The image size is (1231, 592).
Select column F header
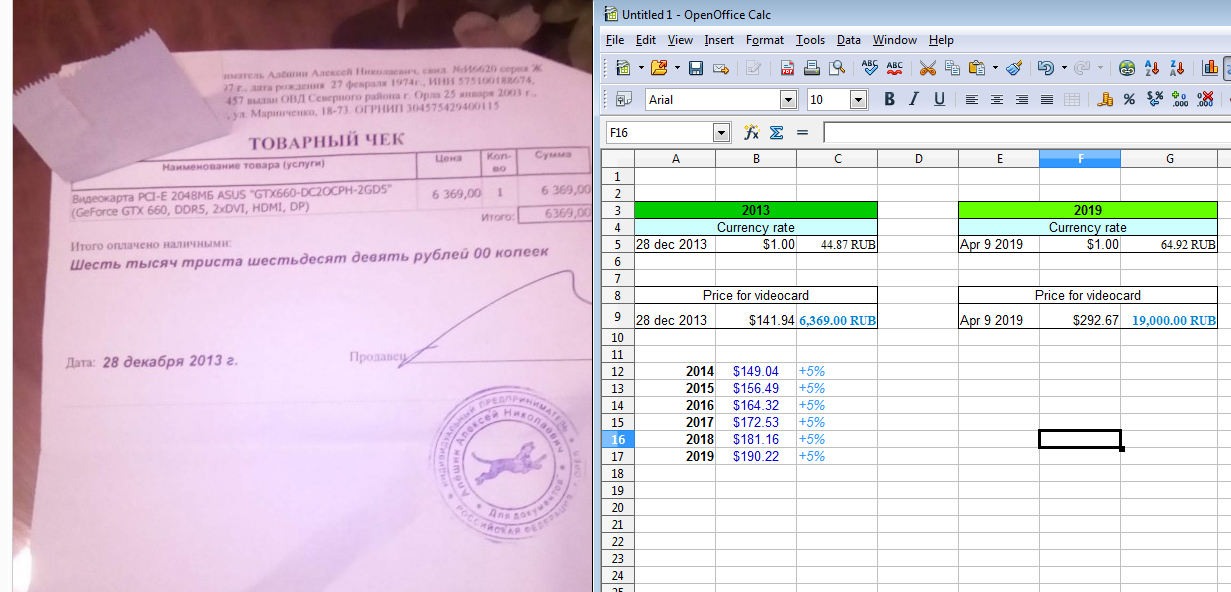(x=1079, y=159)
